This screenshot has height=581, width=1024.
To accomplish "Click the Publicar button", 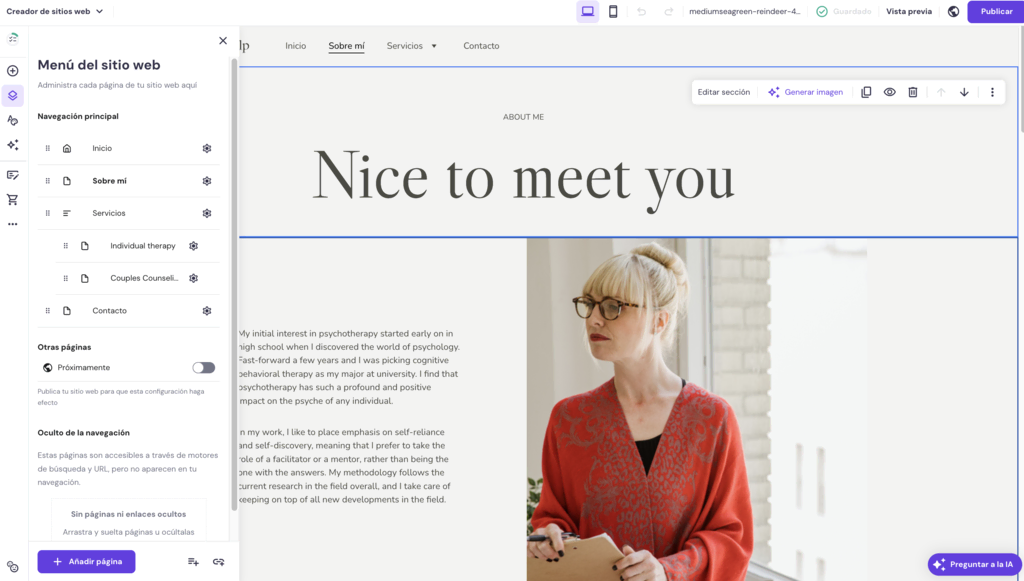I will click(x=995, y=12).
